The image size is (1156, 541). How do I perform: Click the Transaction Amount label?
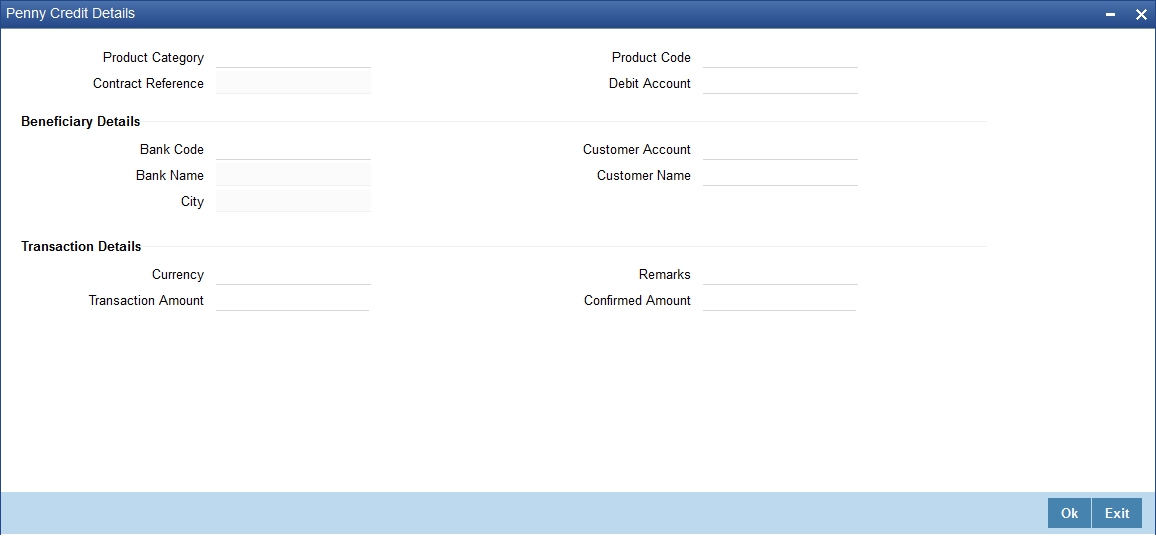[146, 301]
